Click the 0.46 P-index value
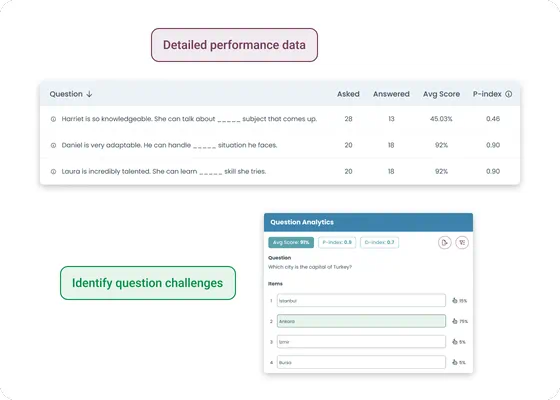Screen dimensions: 560x400 coord(493,119)
